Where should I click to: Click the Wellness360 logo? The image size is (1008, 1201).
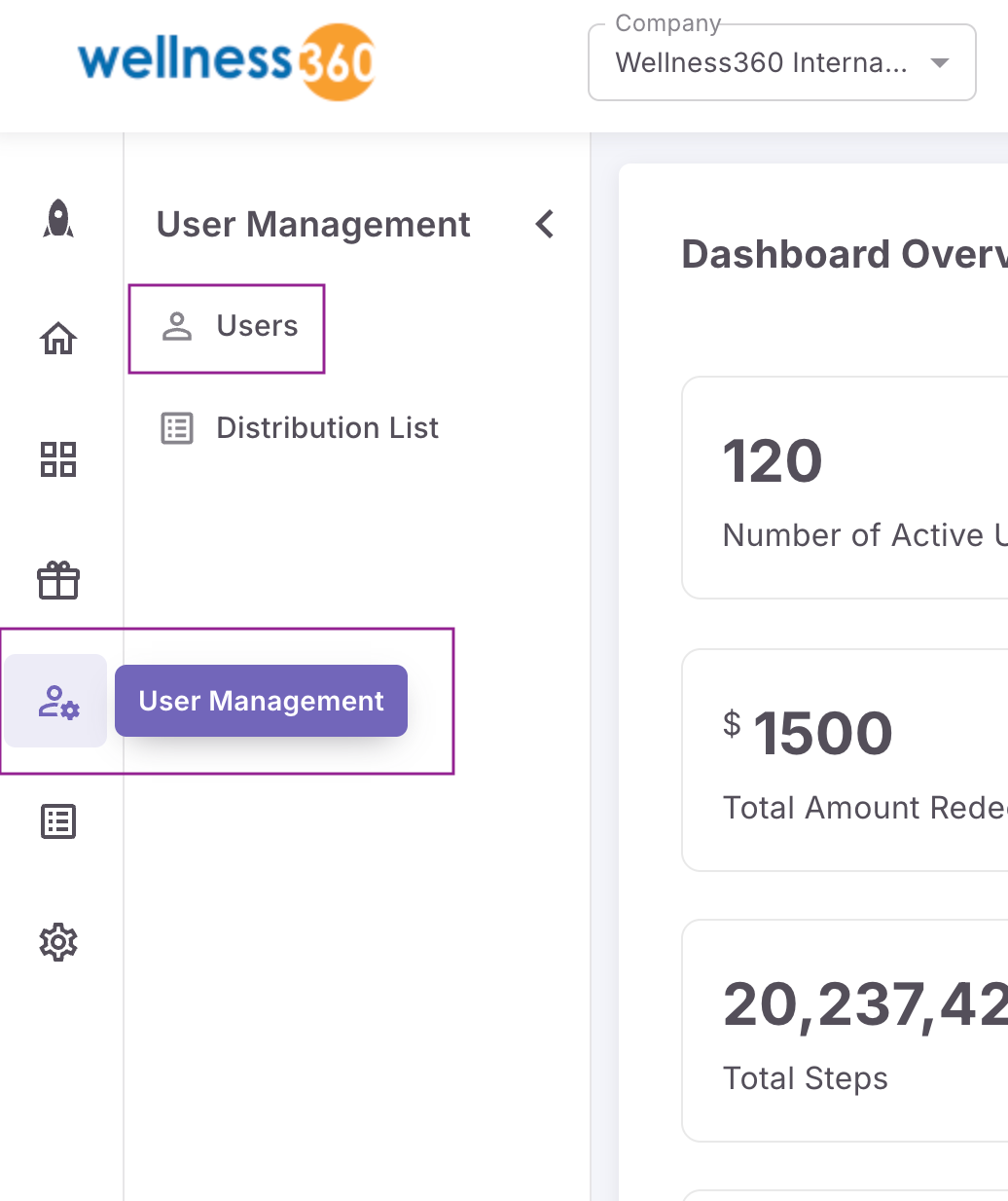coord(227,61)
